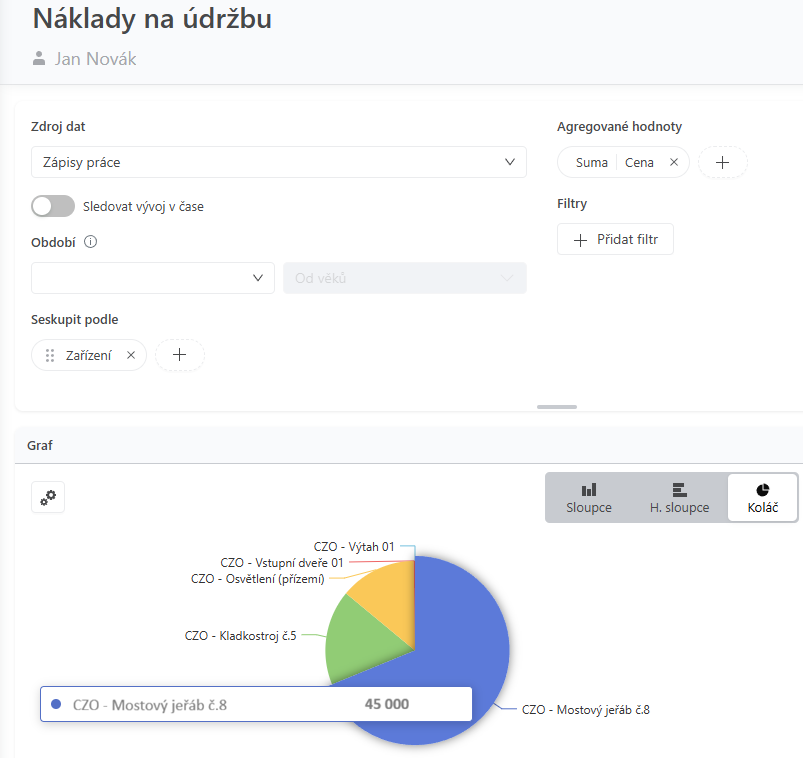Toggle Sledovat vývoj v čase switch

(x=53, y=206)
